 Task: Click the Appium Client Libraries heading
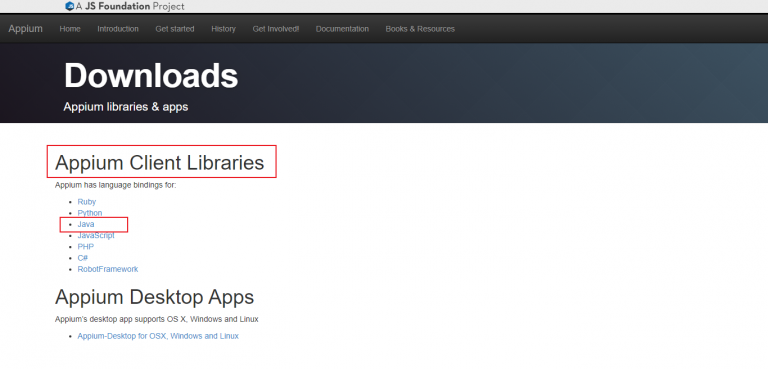[x=160, y=162]
